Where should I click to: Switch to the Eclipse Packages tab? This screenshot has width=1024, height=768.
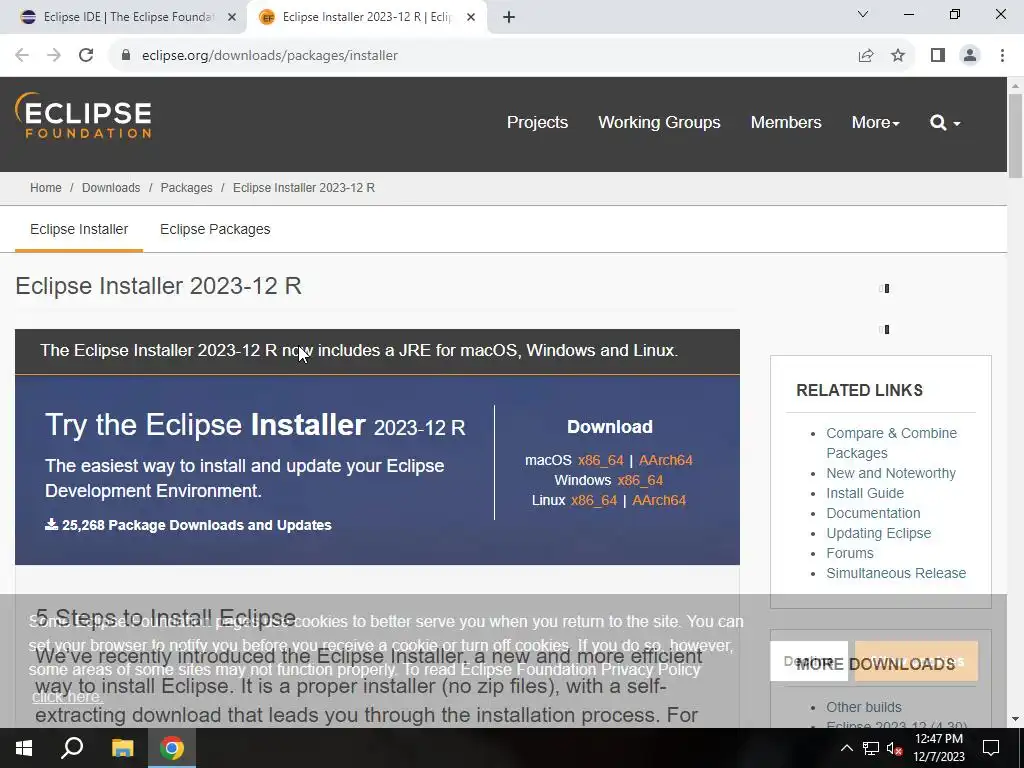[215, 229]
